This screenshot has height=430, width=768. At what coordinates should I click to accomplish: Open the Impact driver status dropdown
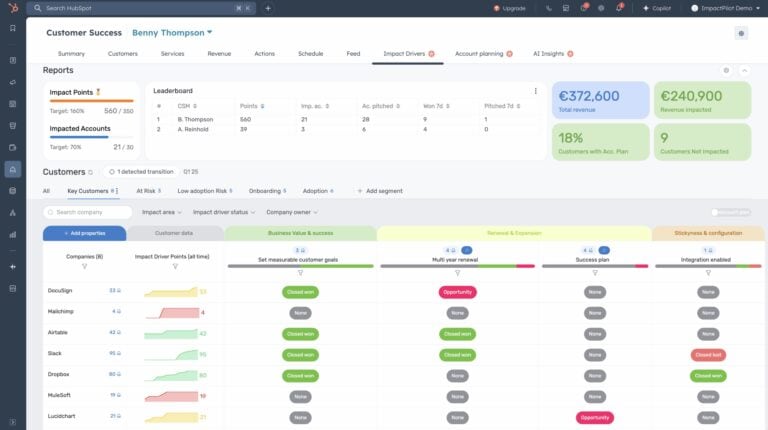[223, 212]
